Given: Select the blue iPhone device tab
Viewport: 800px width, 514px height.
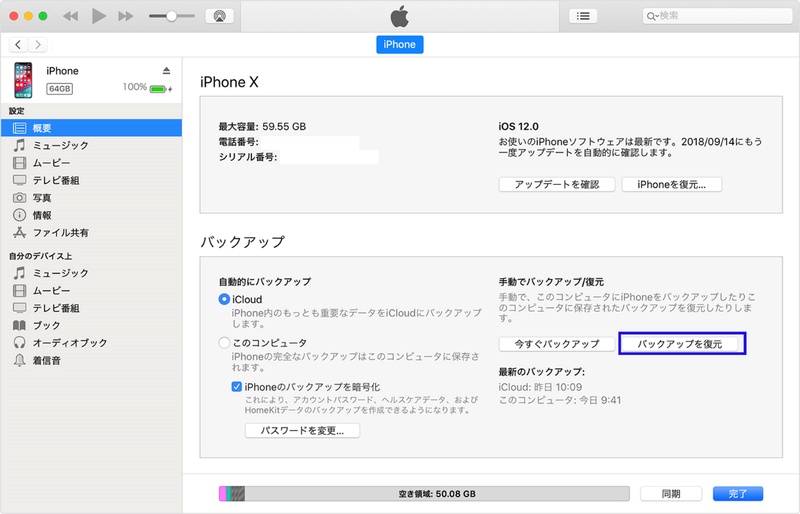Looking at the screenshot, I should click(x=399, y=44).
